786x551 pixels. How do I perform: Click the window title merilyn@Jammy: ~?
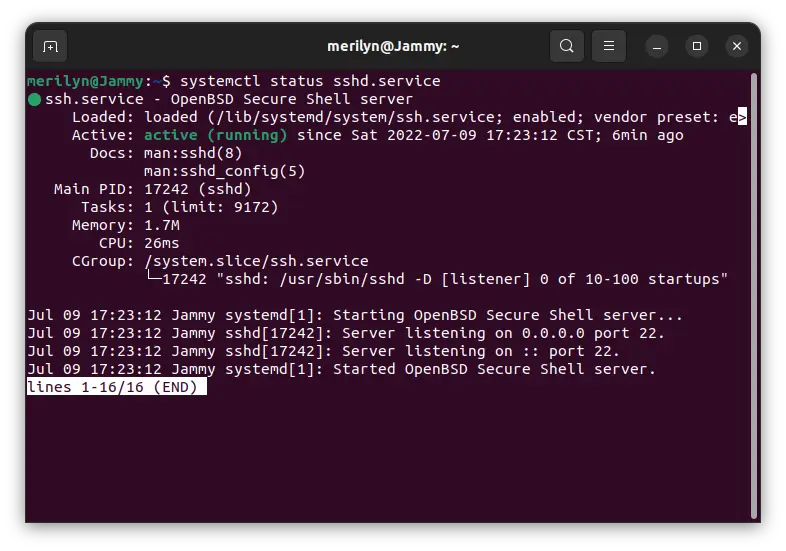pos(392,46)
